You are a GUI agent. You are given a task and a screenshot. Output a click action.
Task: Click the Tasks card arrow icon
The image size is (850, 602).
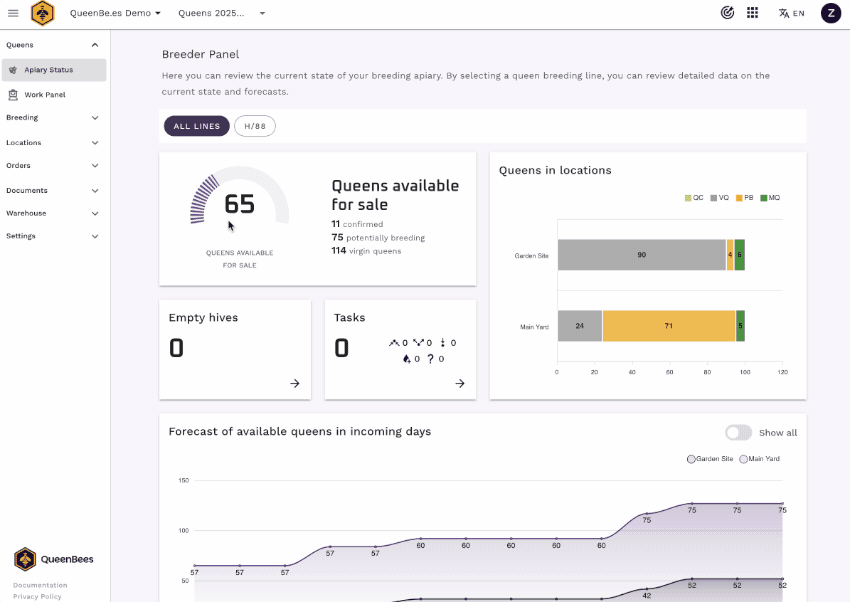click(x=460, y=383)
